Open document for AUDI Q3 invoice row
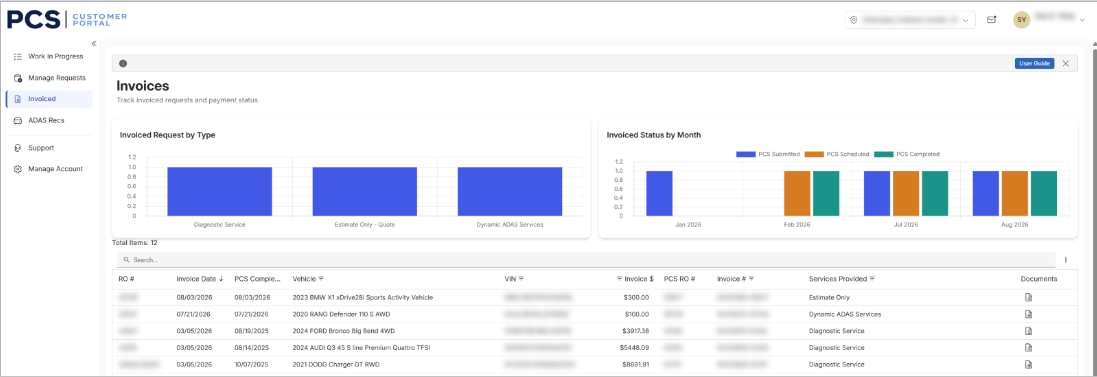1097x377 pixels. (x=1028, y=348)
